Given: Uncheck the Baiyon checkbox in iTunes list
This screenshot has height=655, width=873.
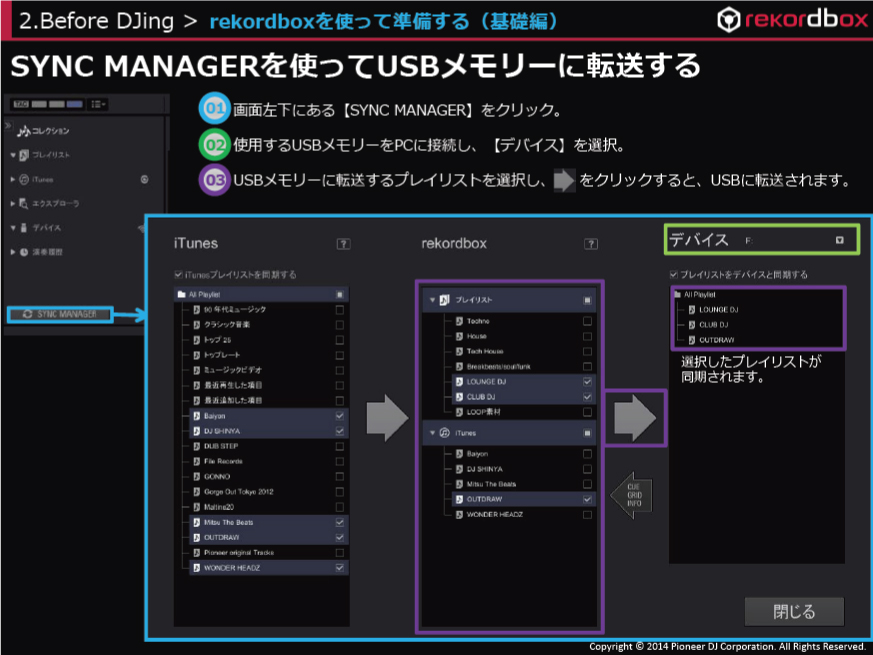Looking at the screenshot, I should 340,416.
